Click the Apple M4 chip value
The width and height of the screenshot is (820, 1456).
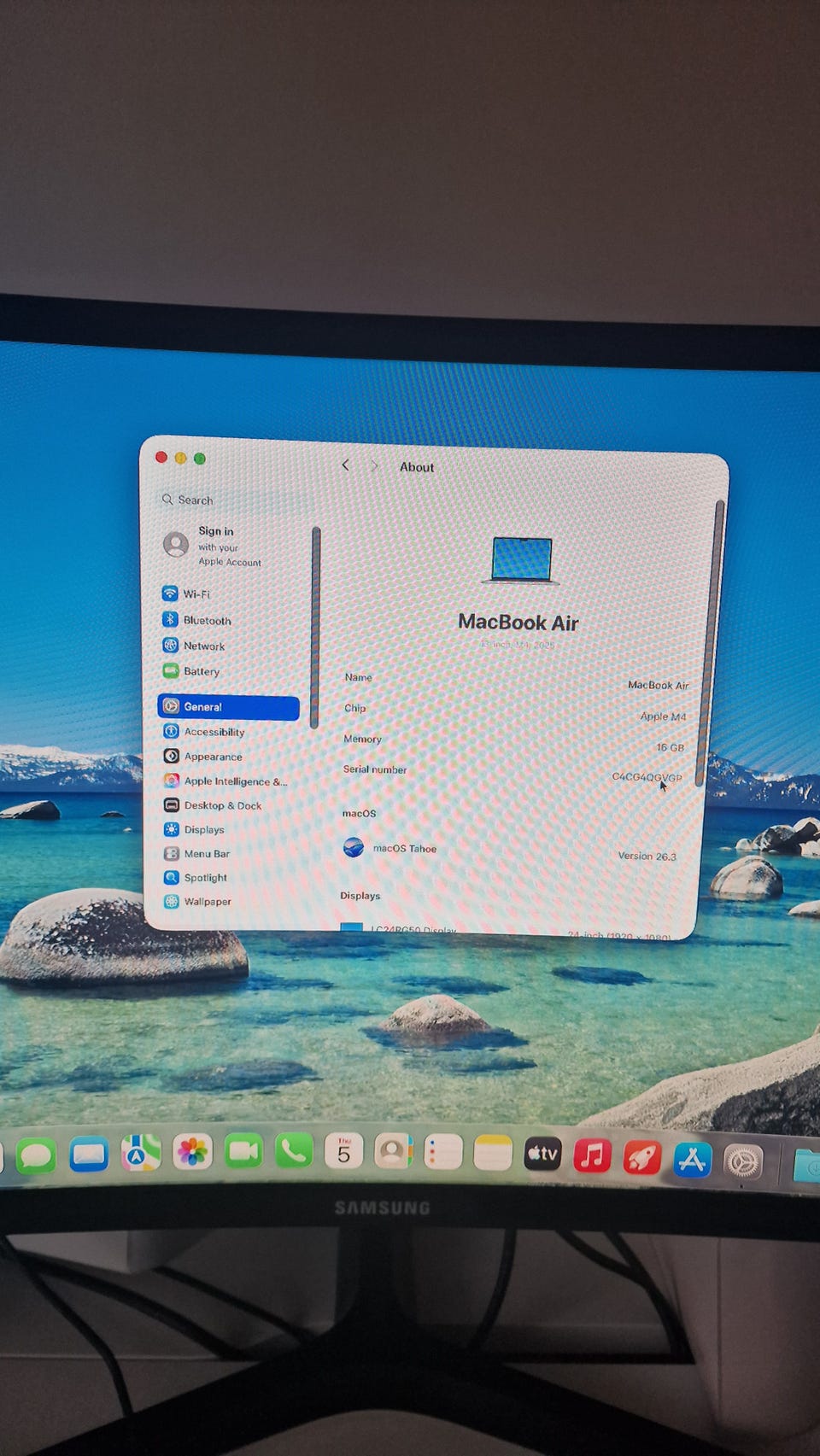click(x=663, y=716)
